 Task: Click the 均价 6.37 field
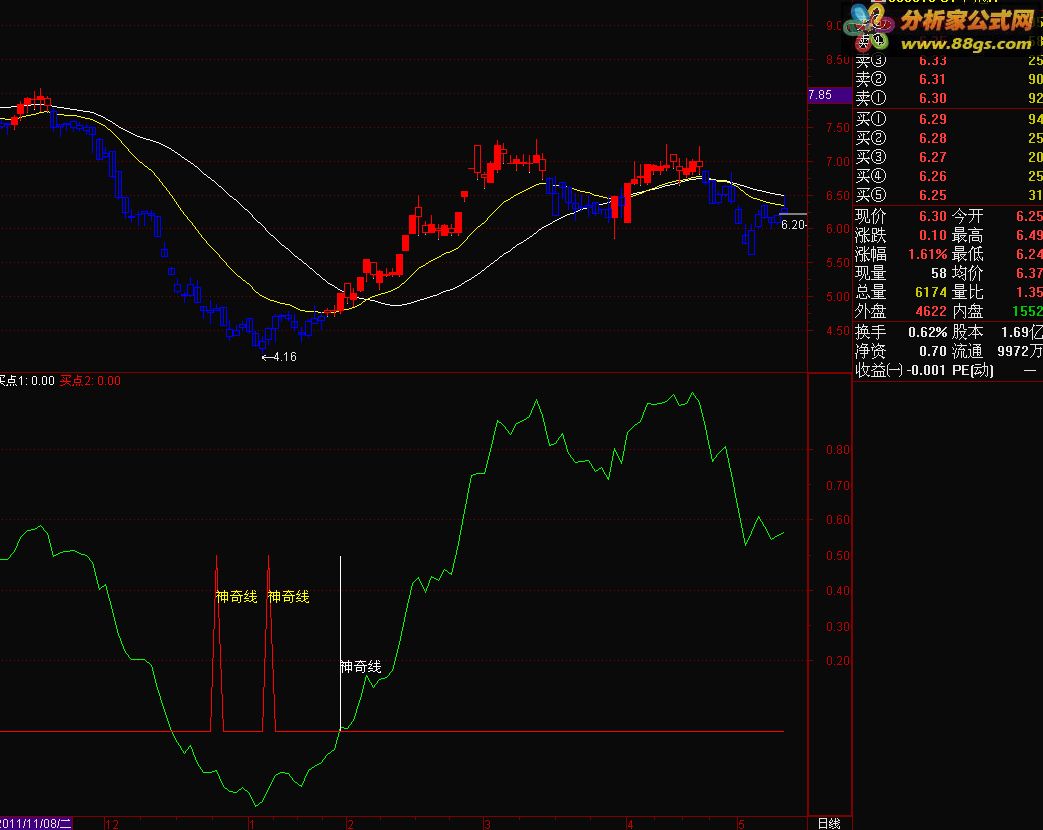[x=997, y=273]
